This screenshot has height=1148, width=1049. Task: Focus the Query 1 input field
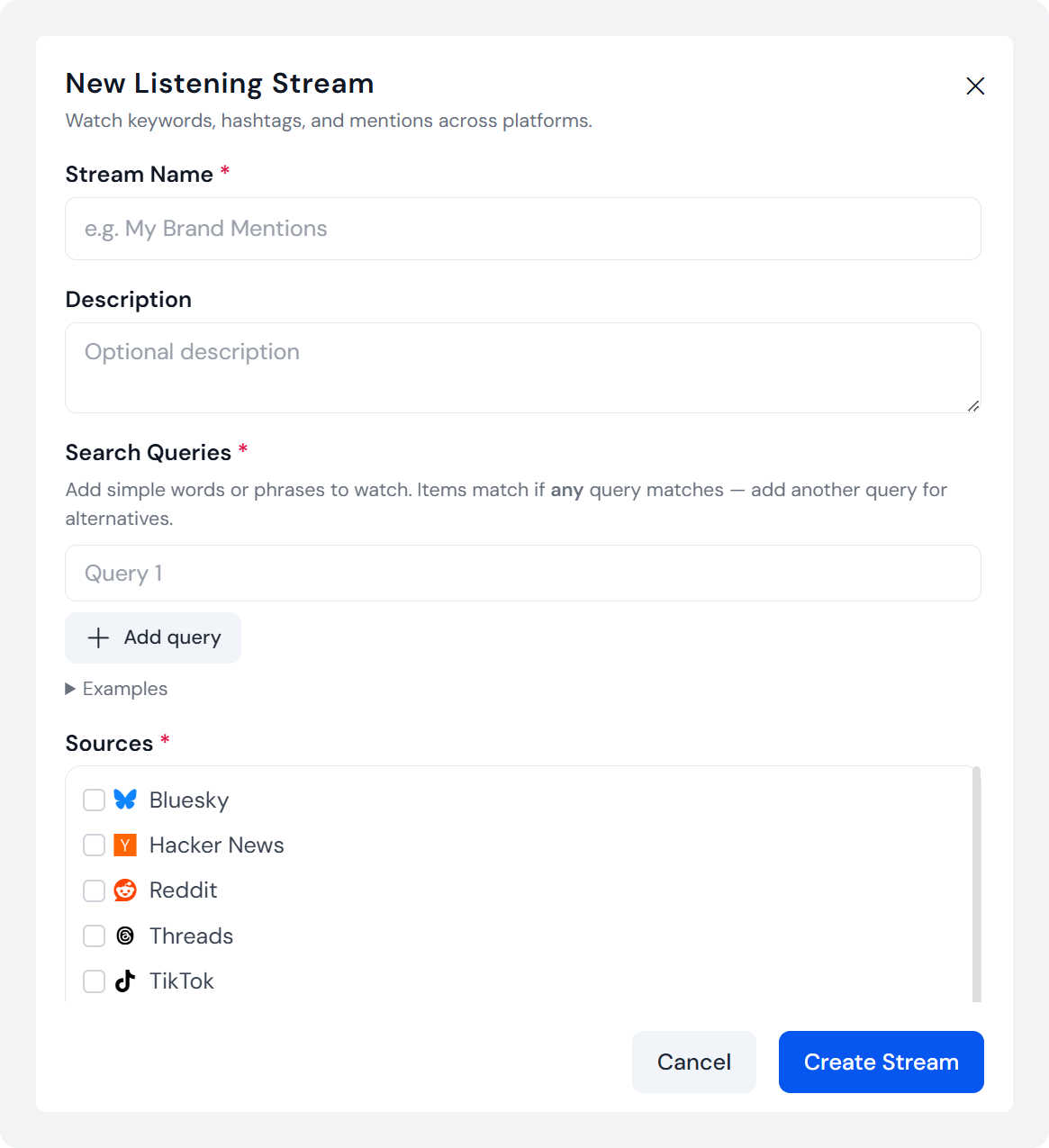point(523,573)
